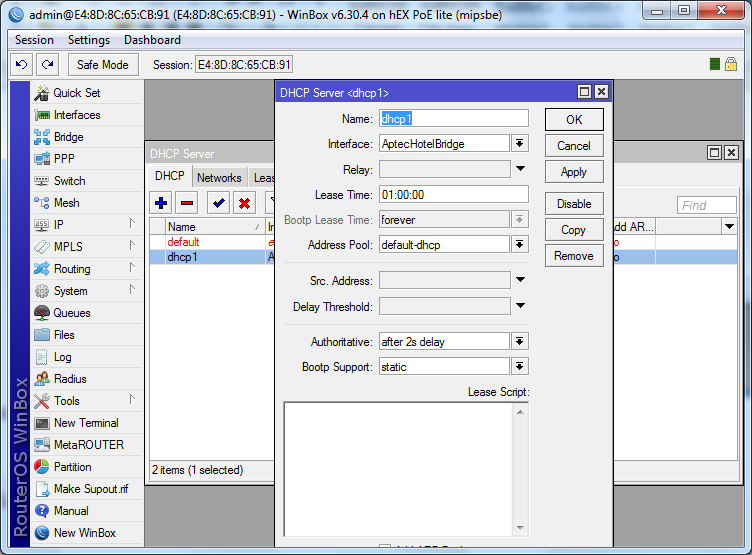752x555 pixels.
Task: Open the Settings menu
Action: [x=89, y=40]
